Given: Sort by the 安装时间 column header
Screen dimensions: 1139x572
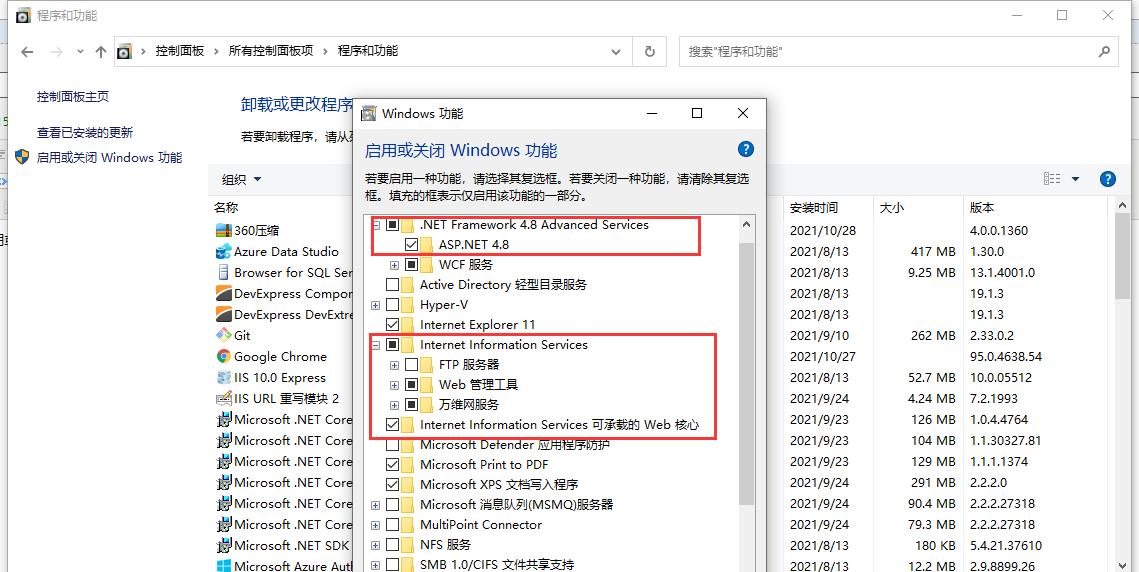Looking at the screenshot, I should tap(827, 208).
